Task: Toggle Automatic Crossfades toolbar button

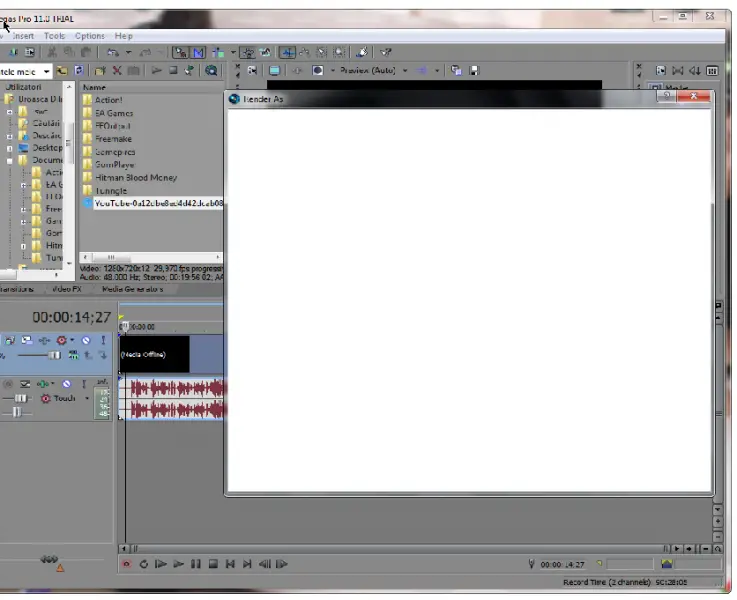Action: tap(198, 52)
